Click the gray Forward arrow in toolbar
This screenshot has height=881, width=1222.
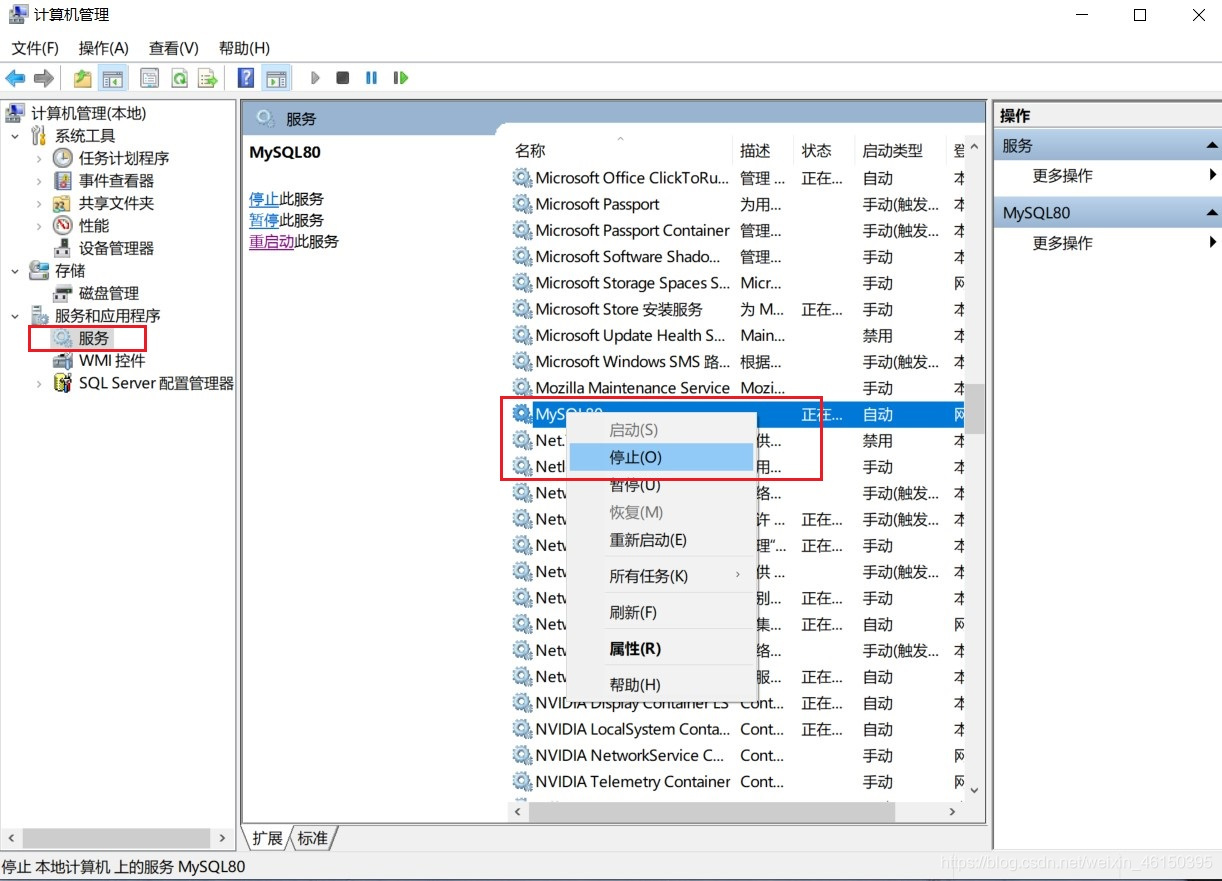43,78
